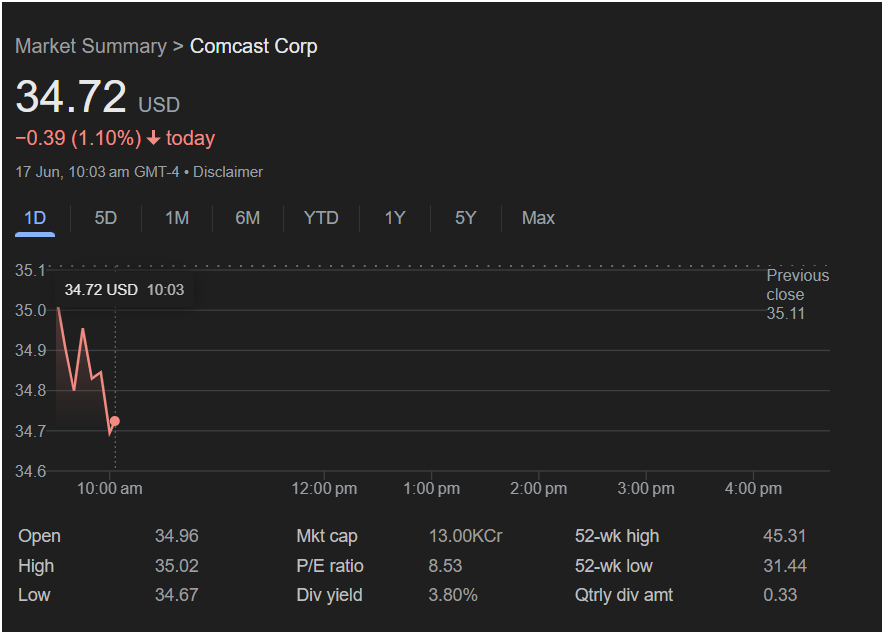Click the 35.0 y-axis label
Image resolution: width=884 pixels, height=634 pixels.
click(30, 311)
